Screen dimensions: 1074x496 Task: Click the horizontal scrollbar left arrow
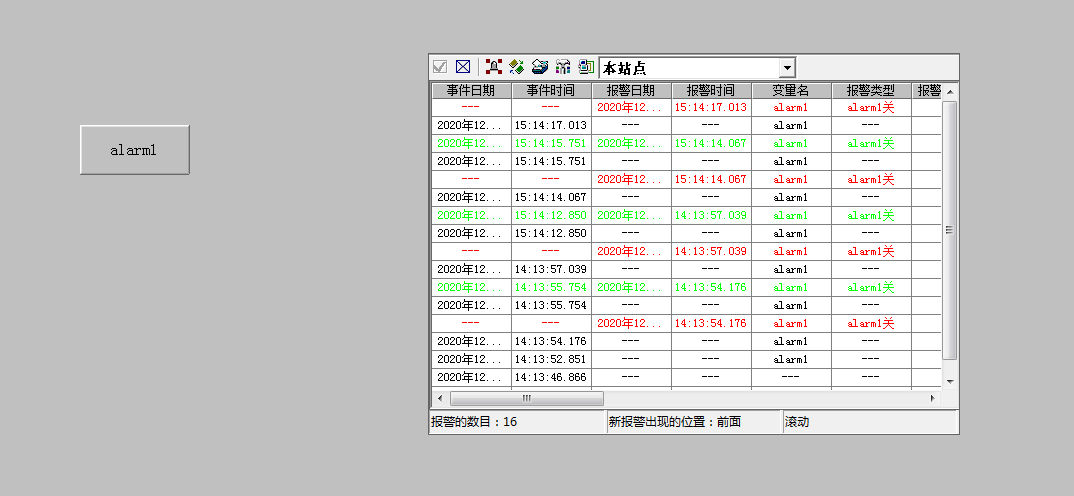440,398
